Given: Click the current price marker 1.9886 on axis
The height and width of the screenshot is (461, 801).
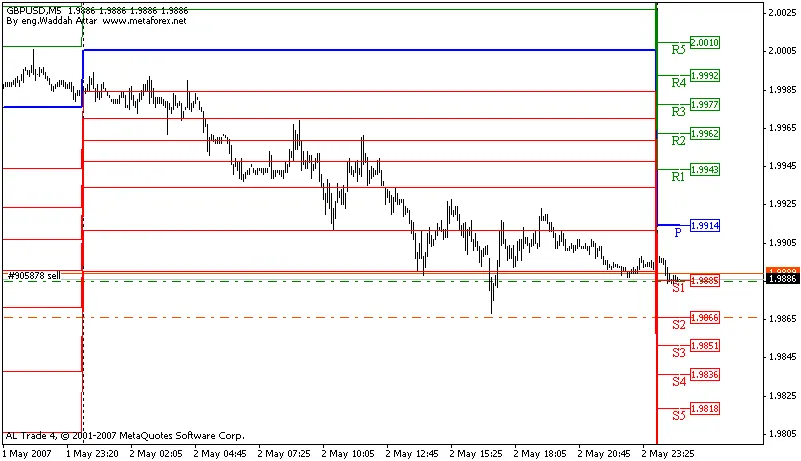Looking at the screenshot, I should click(x=781, y=280).
